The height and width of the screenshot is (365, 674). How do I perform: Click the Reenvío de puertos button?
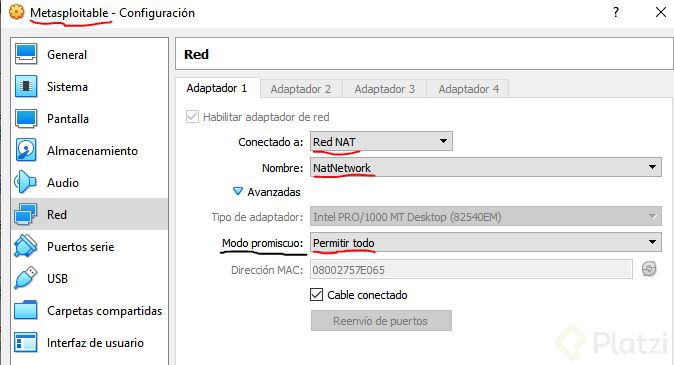point(381,321)
